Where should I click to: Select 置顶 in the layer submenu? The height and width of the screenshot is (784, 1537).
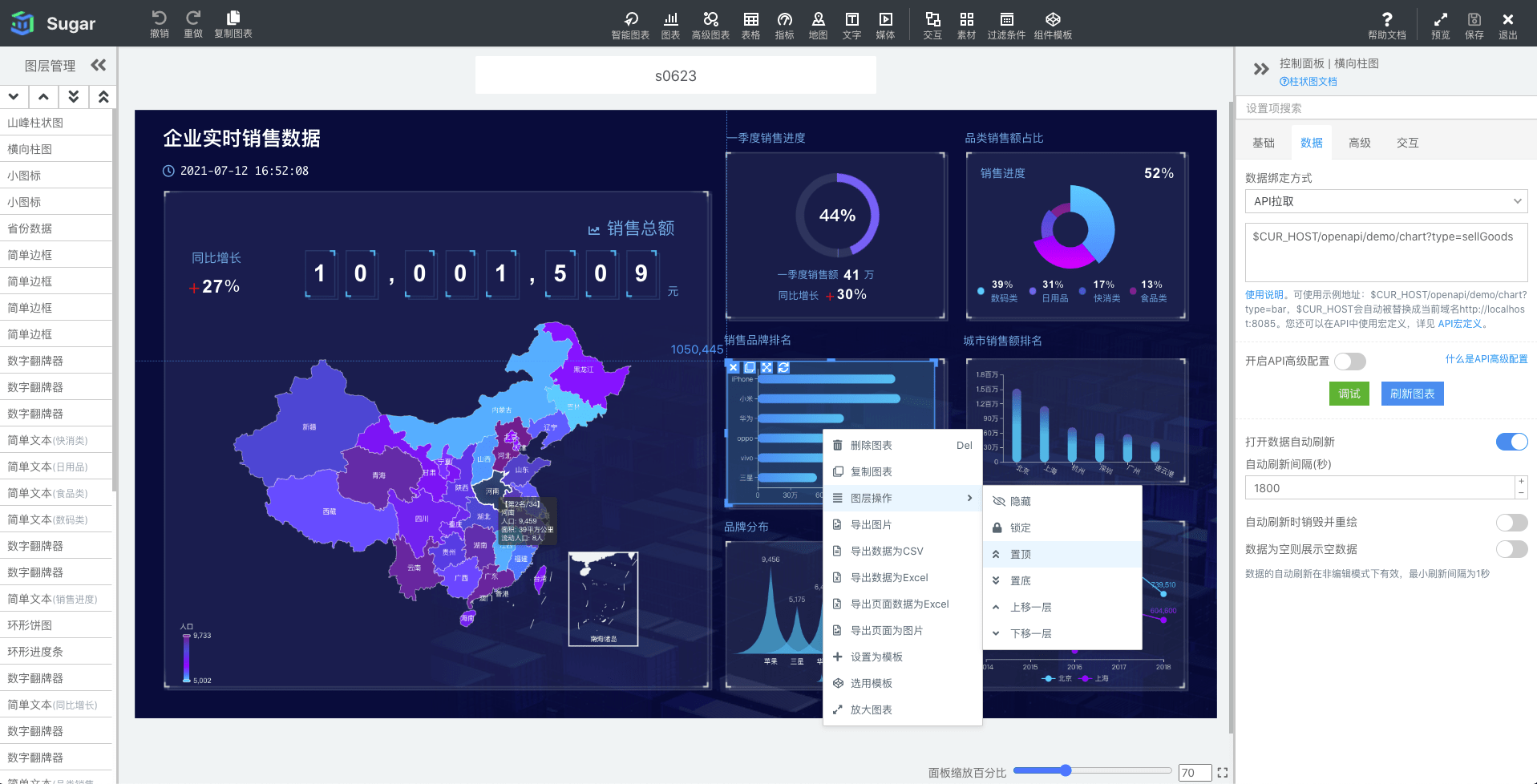tap(1021, 554)
